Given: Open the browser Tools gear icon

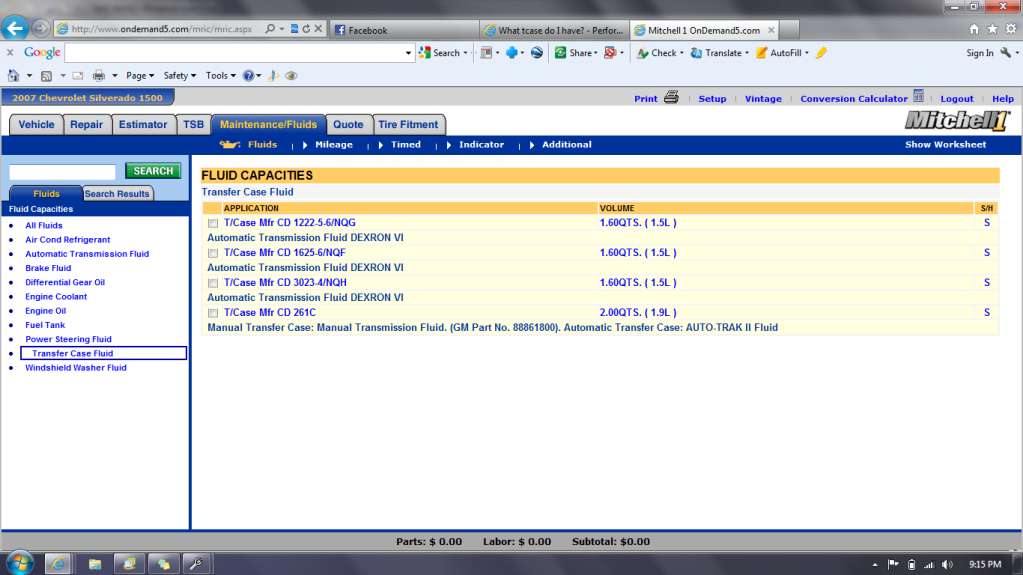Looking at the screenshot, I should 1011,29.
